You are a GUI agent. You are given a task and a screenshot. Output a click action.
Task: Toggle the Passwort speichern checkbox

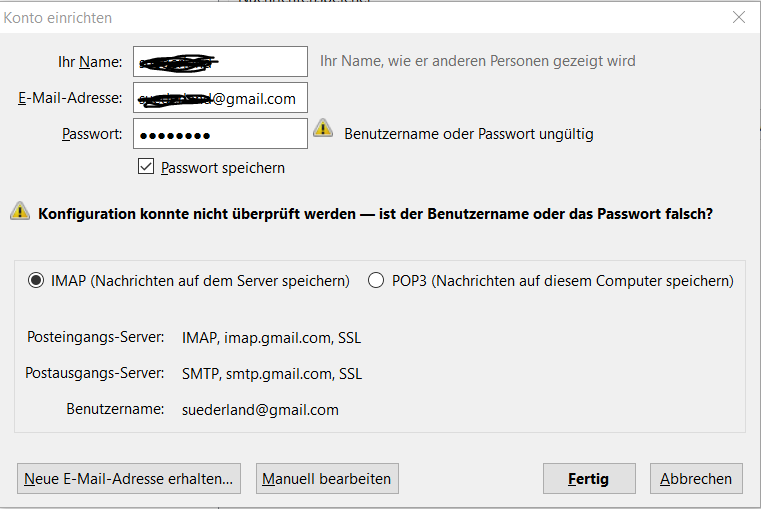click(x=146, y=166)
